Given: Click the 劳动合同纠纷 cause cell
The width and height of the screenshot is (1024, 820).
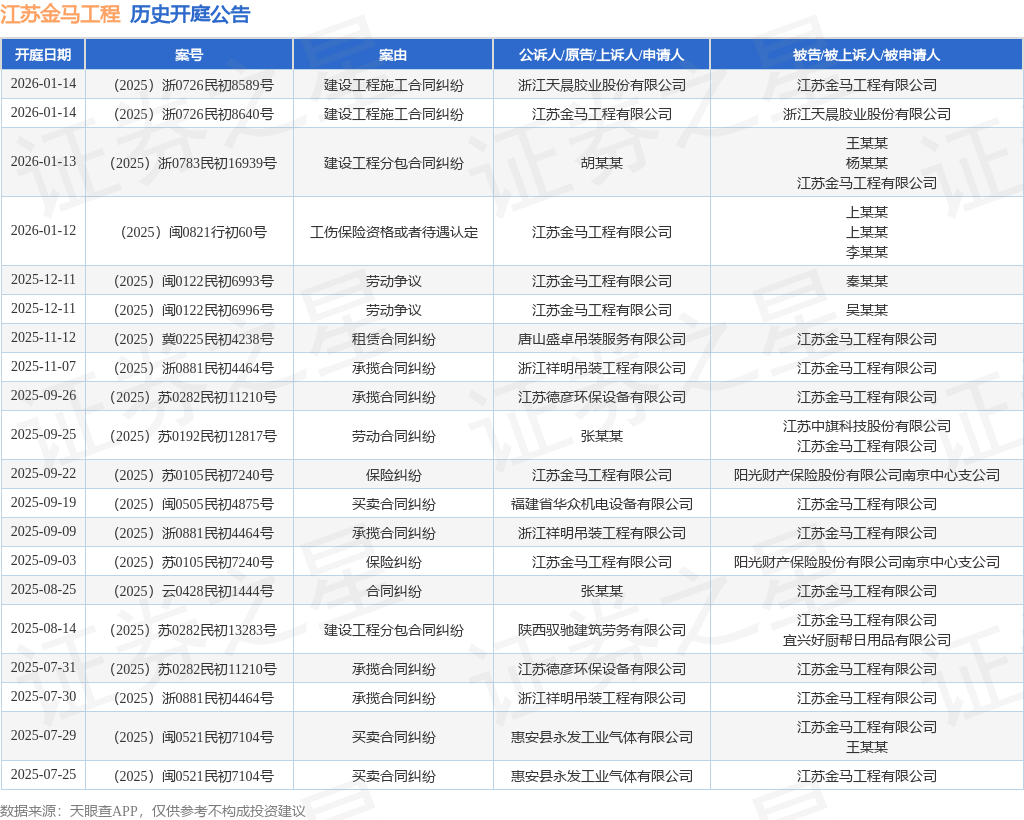Looking at the screenshot, I should pos(394,436).
